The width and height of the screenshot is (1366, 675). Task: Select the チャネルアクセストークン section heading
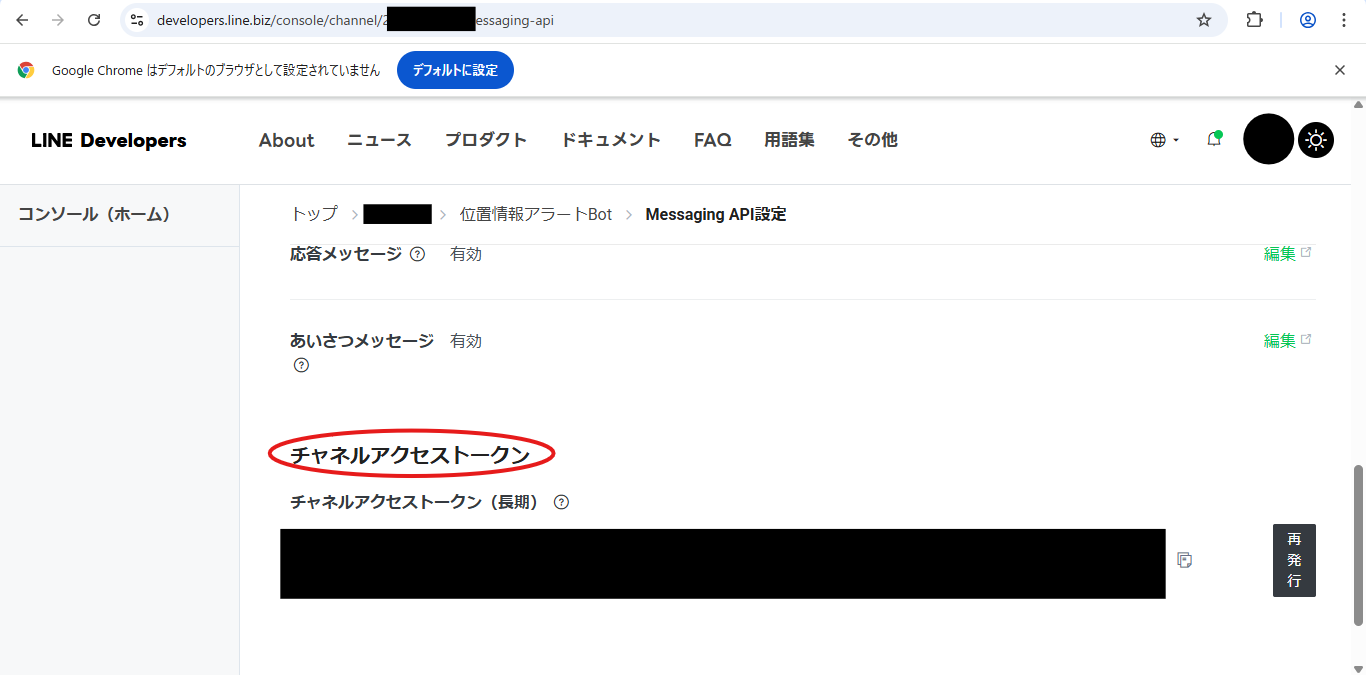click(x=410, y=455)
